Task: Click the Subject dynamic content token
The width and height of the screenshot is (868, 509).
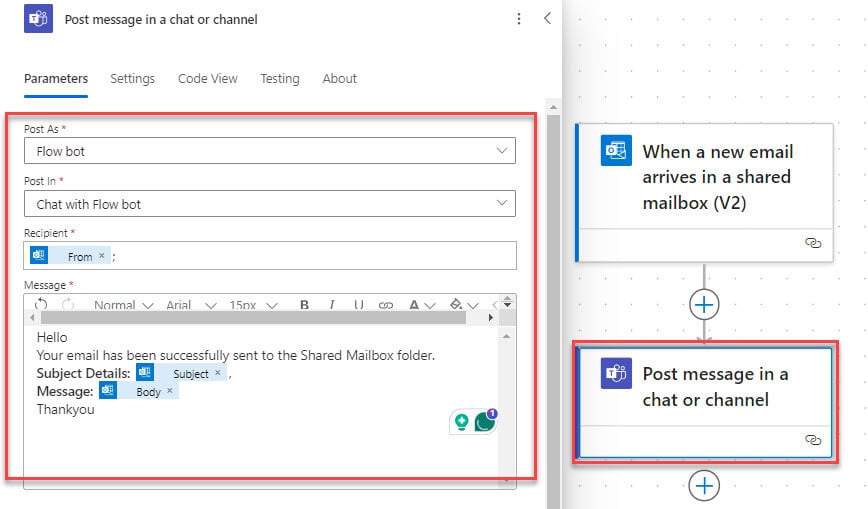Action: 182,373
